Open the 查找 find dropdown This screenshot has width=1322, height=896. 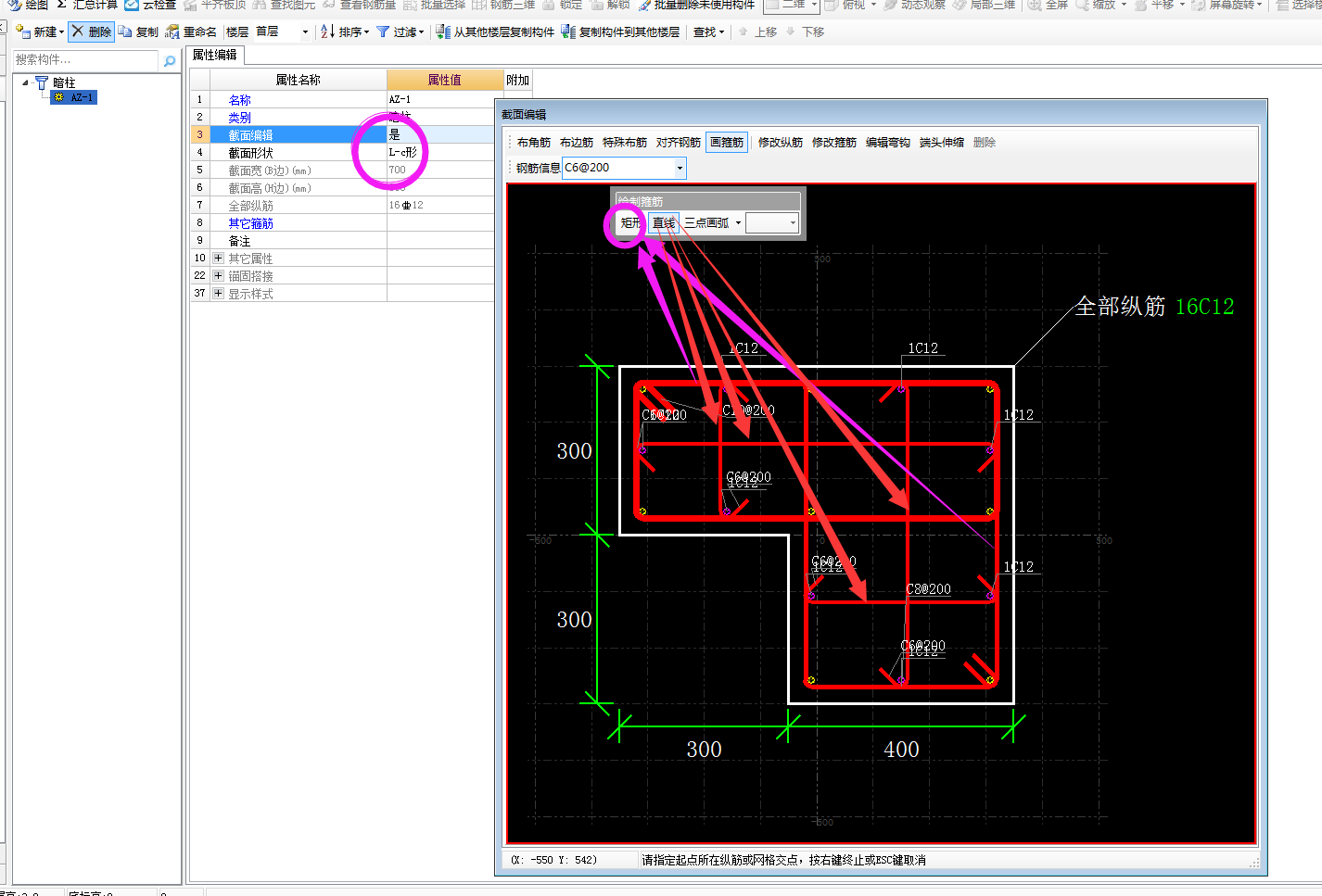point(709,32)
